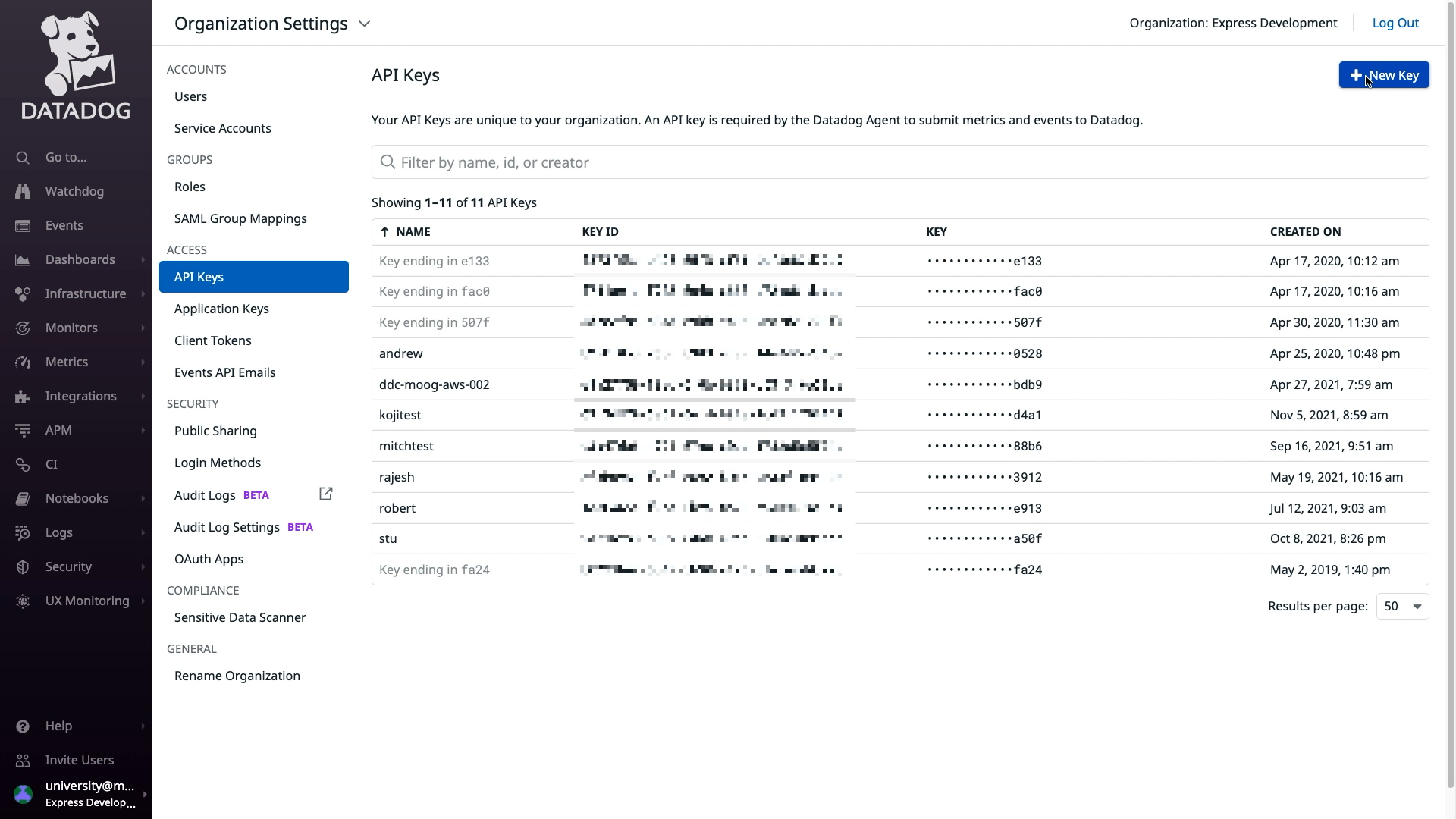Viewport: 1456px width, 819px height.
Task: Expand the Logs submenu arrow
Action: [143, 533]
